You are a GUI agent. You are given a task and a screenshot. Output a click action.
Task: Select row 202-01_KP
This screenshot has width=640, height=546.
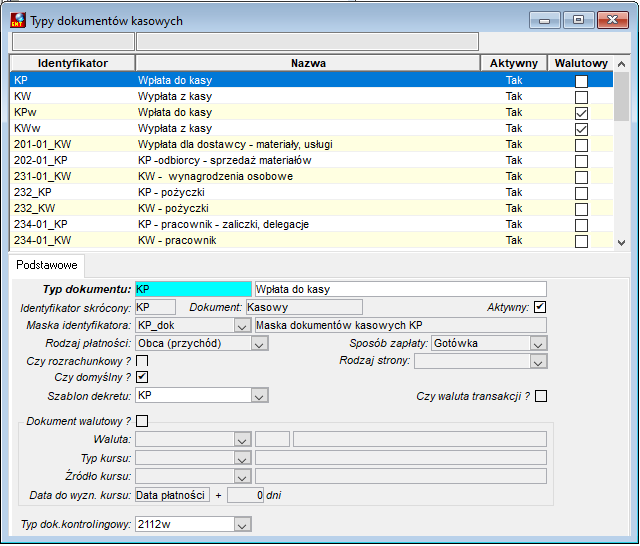(x=311, y=160)
